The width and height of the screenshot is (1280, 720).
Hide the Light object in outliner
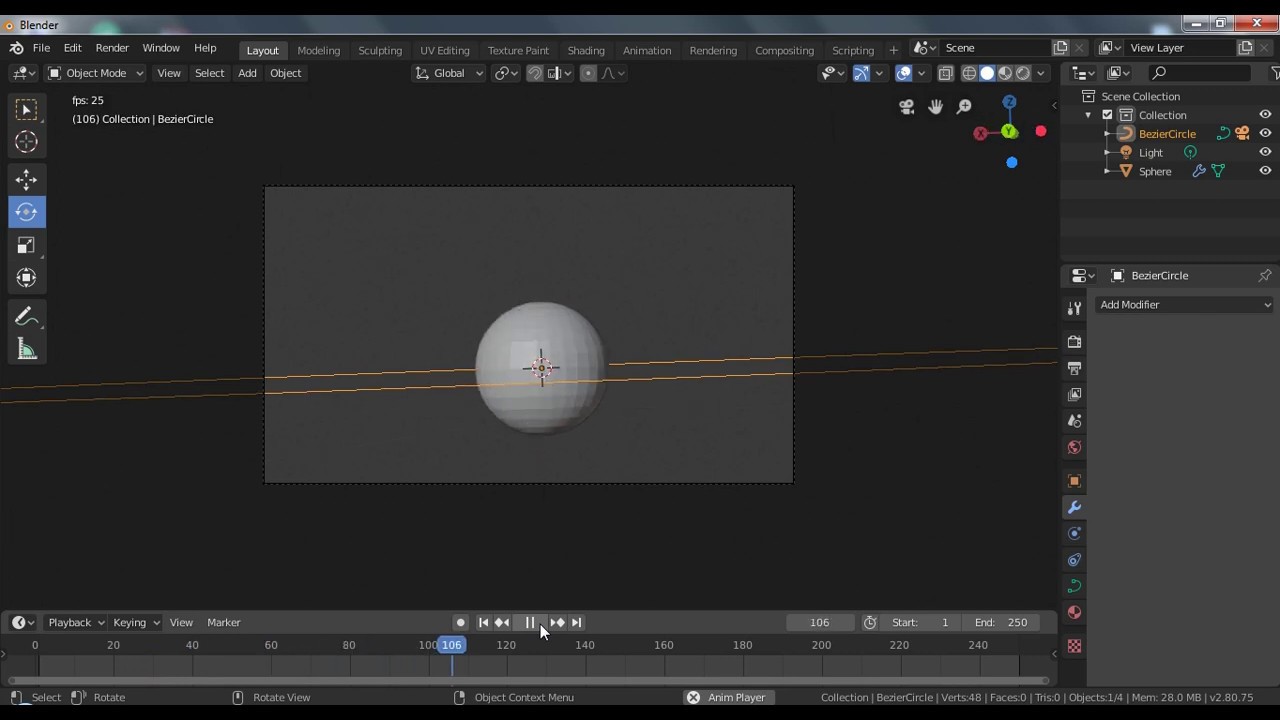point(1265,153)
